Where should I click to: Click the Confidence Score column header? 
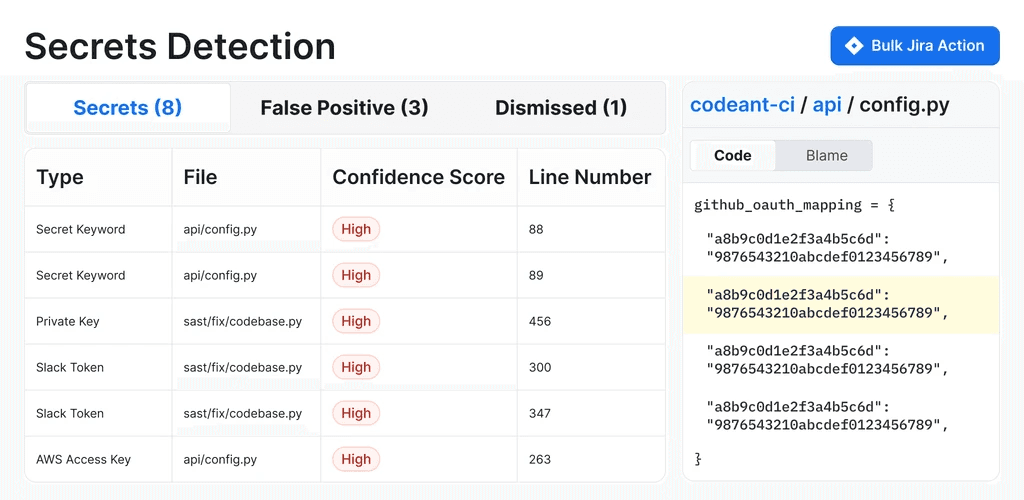pos(419,178)
